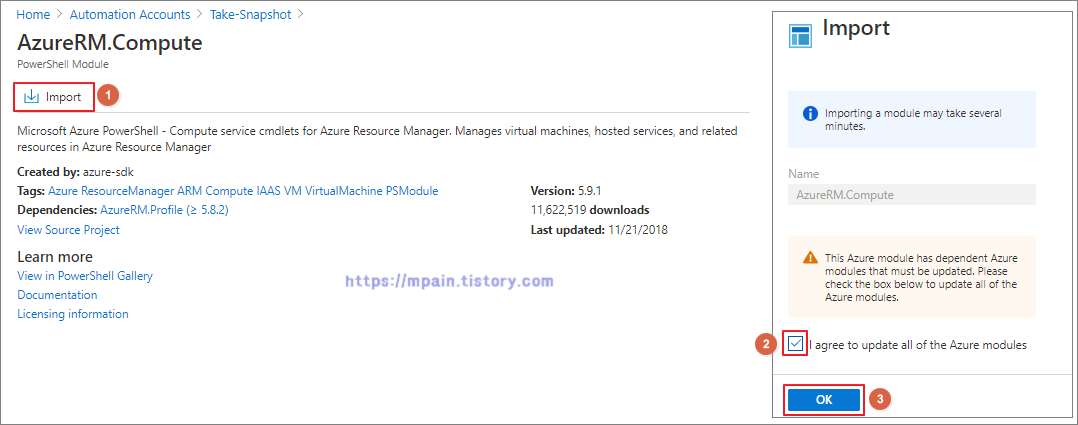
Task: Click the Version: 5.9.1 text
Action: (x=567, y=190)
